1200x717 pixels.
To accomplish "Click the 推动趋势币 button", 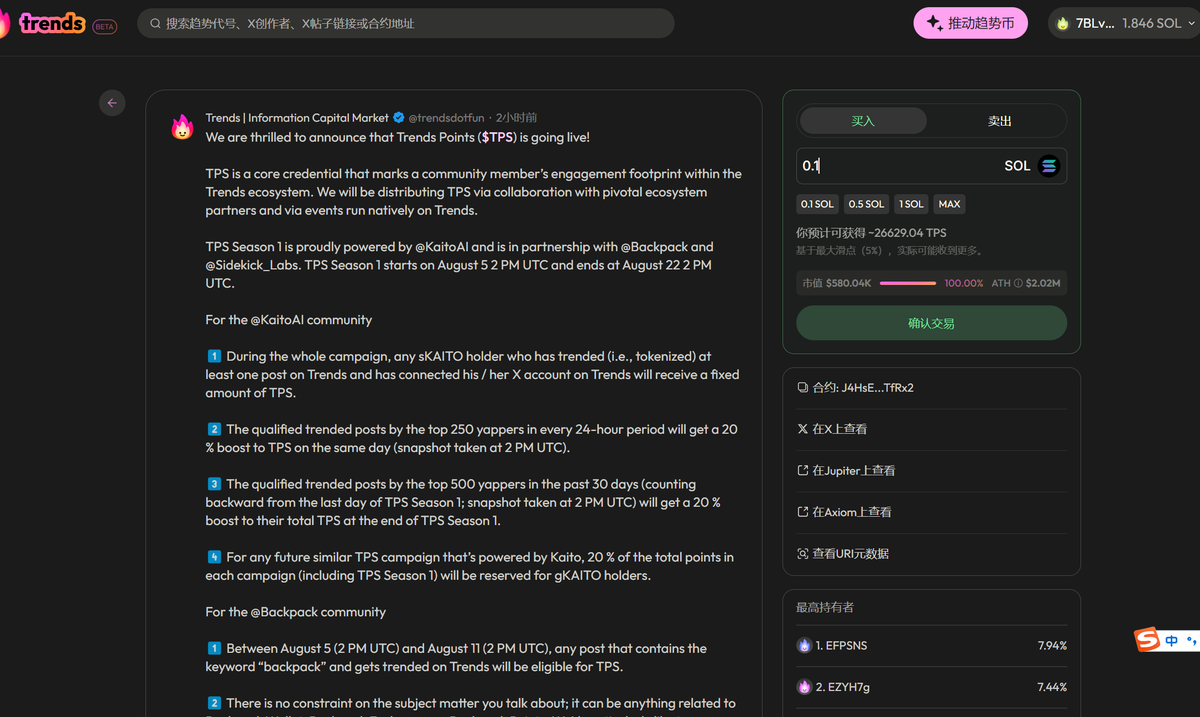I will (970, 23).
